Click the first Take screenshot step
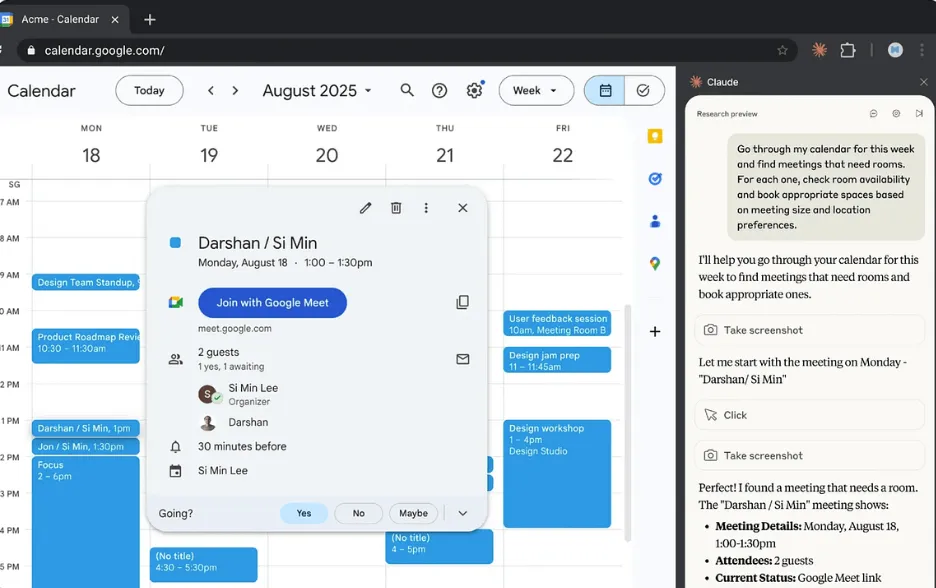This screenshot has height=588, width=936. pos(809,330)
